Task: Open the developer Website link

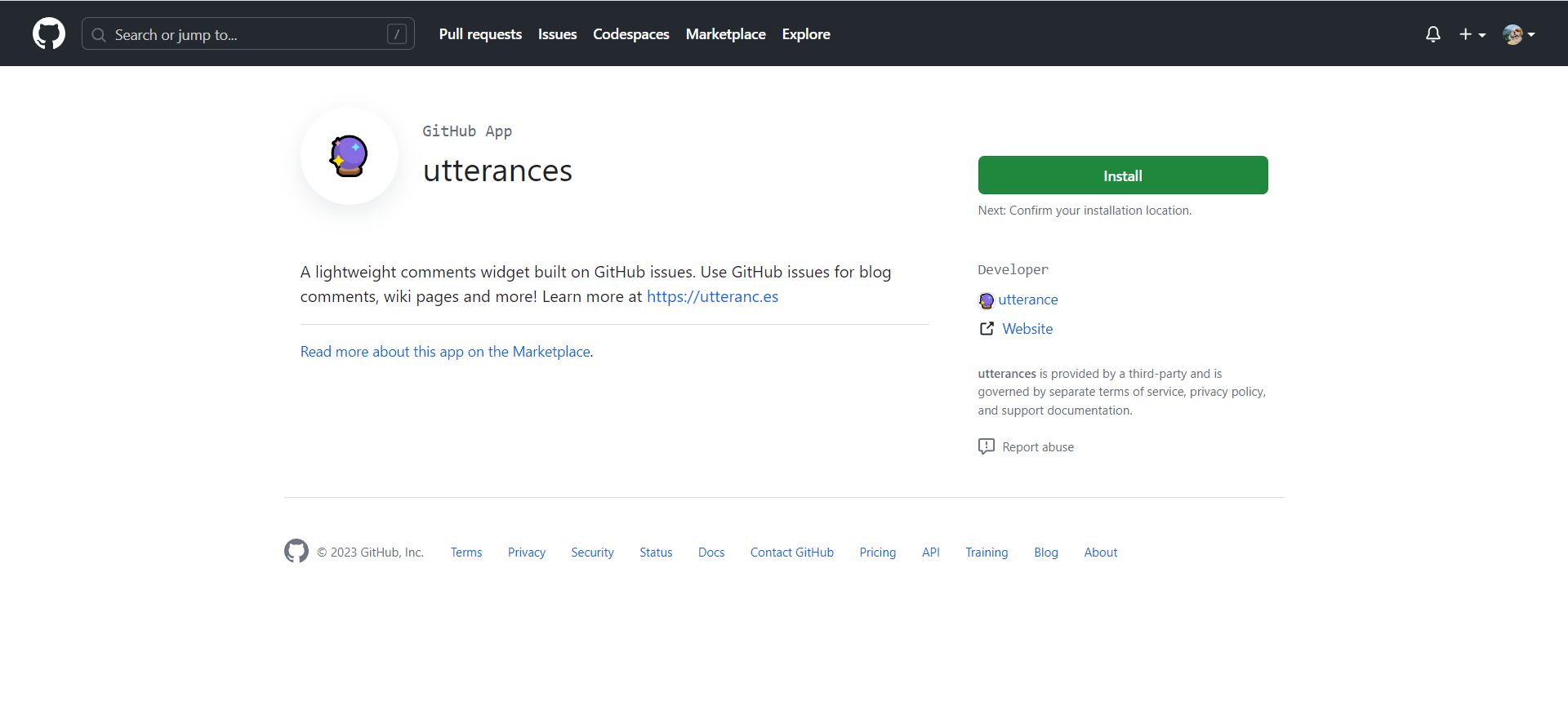Action: pos(1027,329)
